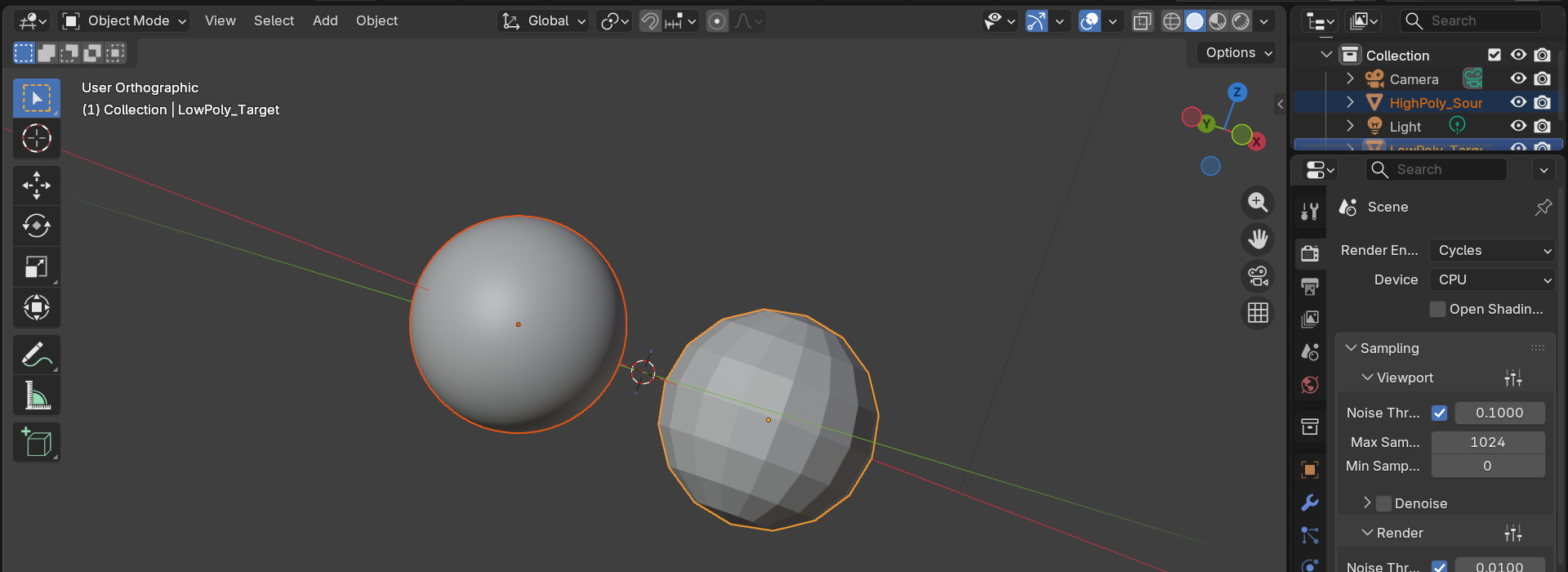Open the Collection properties tab
The height and width of the screenshot is (572, 1568).
click(1310, 427)
